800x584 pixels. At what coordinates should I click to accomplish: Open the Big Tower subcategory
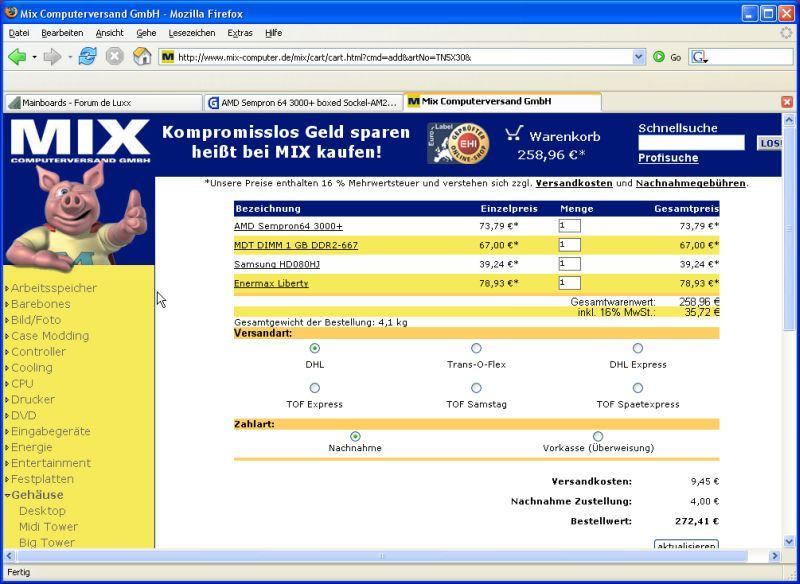[x=47, y=542]
